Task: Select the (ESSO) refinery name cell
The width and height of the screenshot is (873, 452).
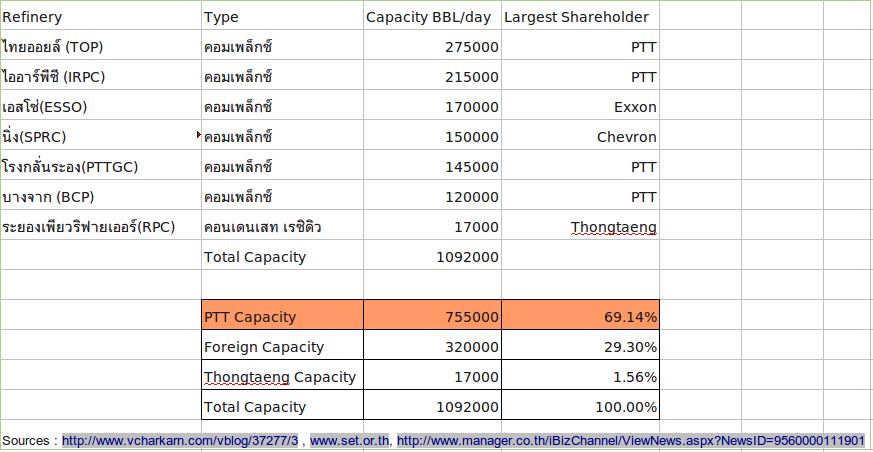Action: (x=100, y=107)
